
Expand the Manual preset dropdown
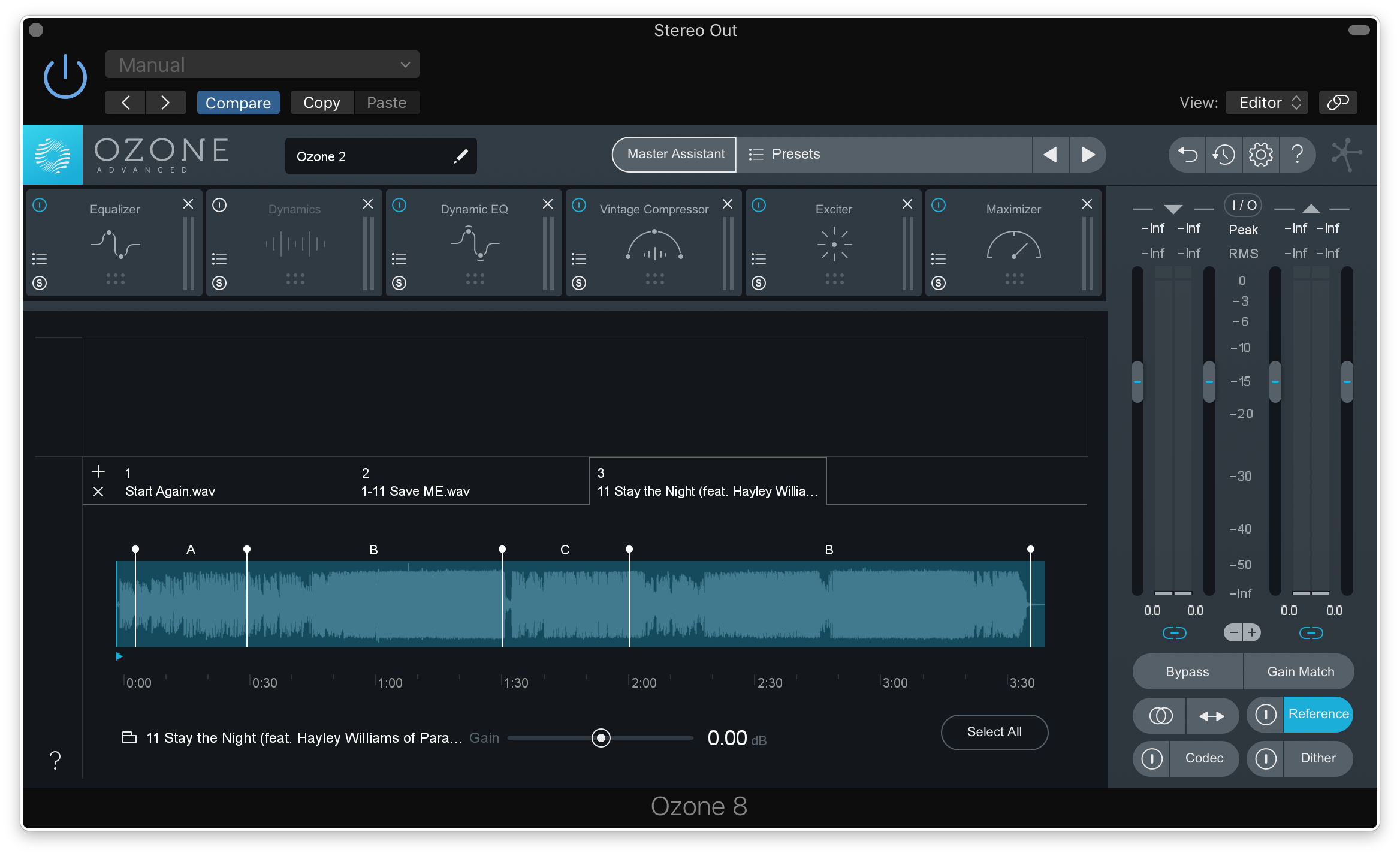point(405,64)
